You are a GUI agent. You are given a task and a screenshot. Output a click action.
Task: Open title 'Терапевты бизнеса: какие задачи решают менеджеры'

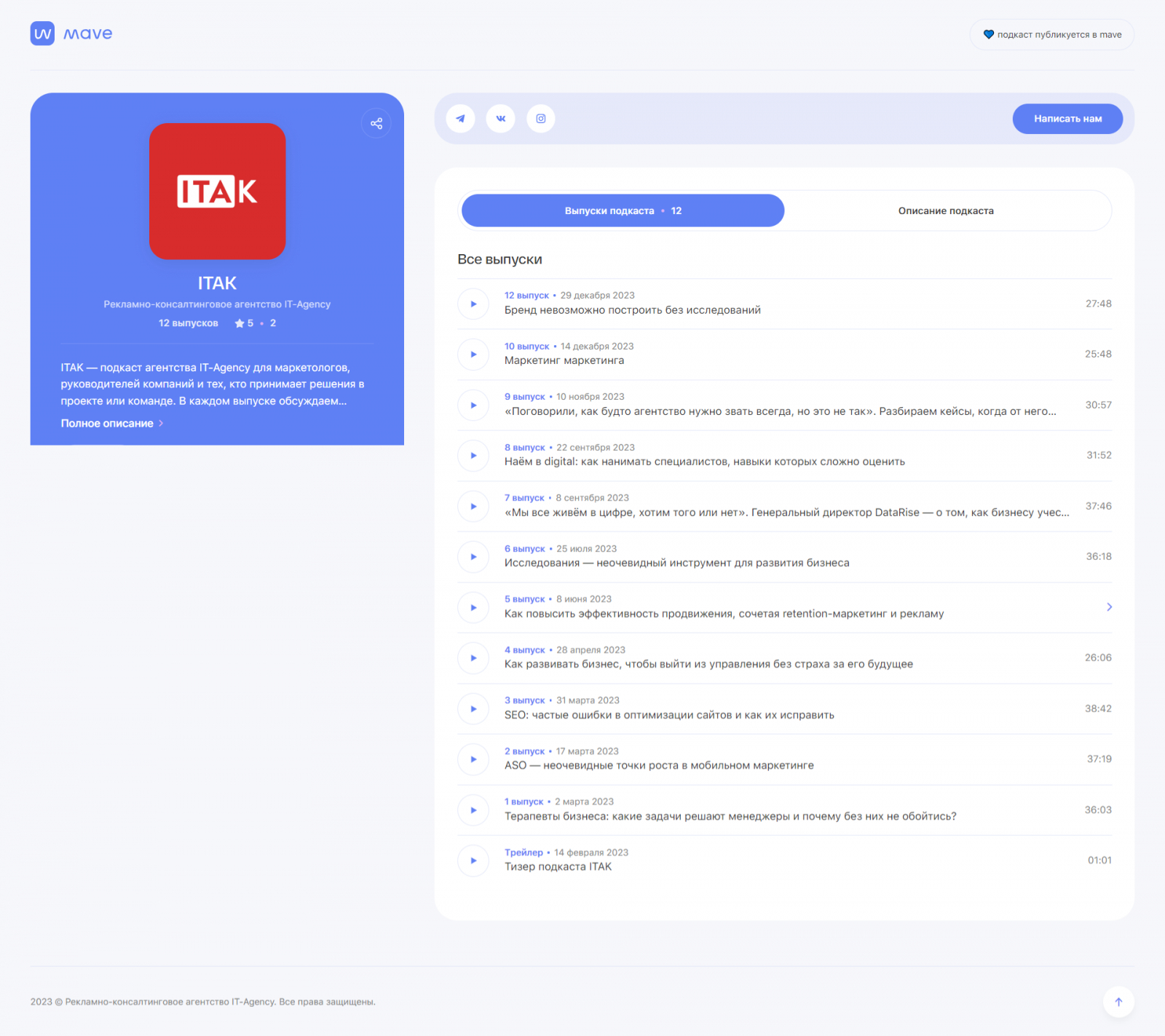[730, 816]
